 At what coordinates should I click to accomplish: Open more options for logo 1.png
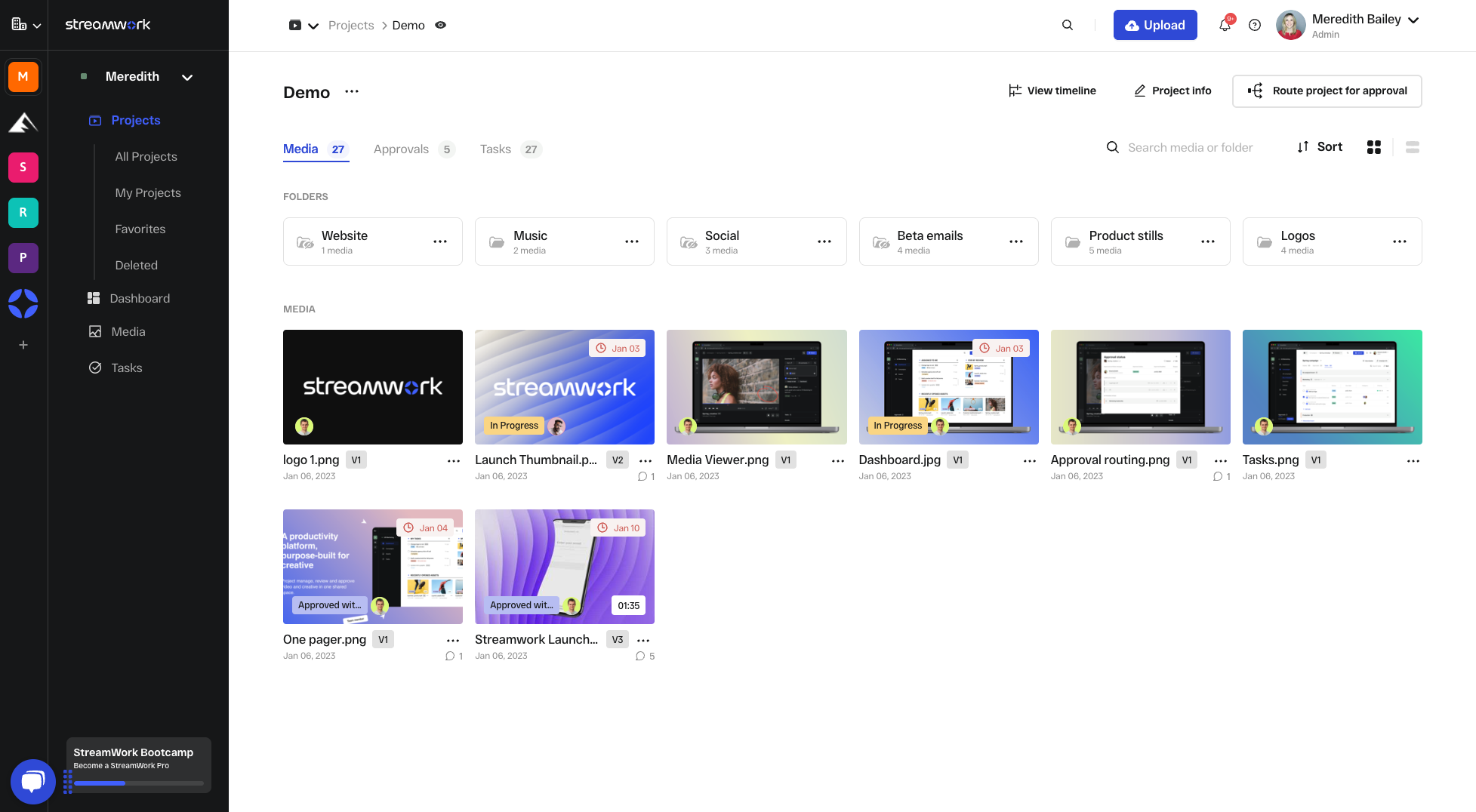pos(454,460)
